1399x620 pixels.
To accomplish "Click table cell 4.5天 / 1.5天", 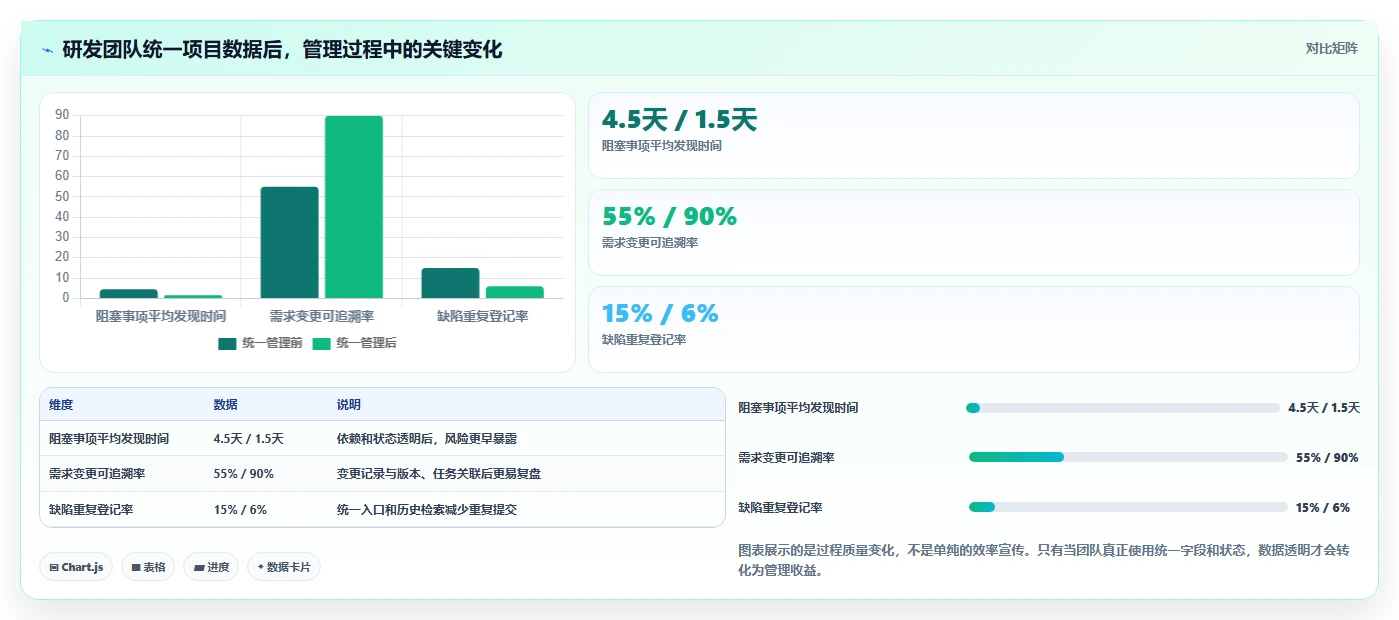I will (x=249, y=439).
